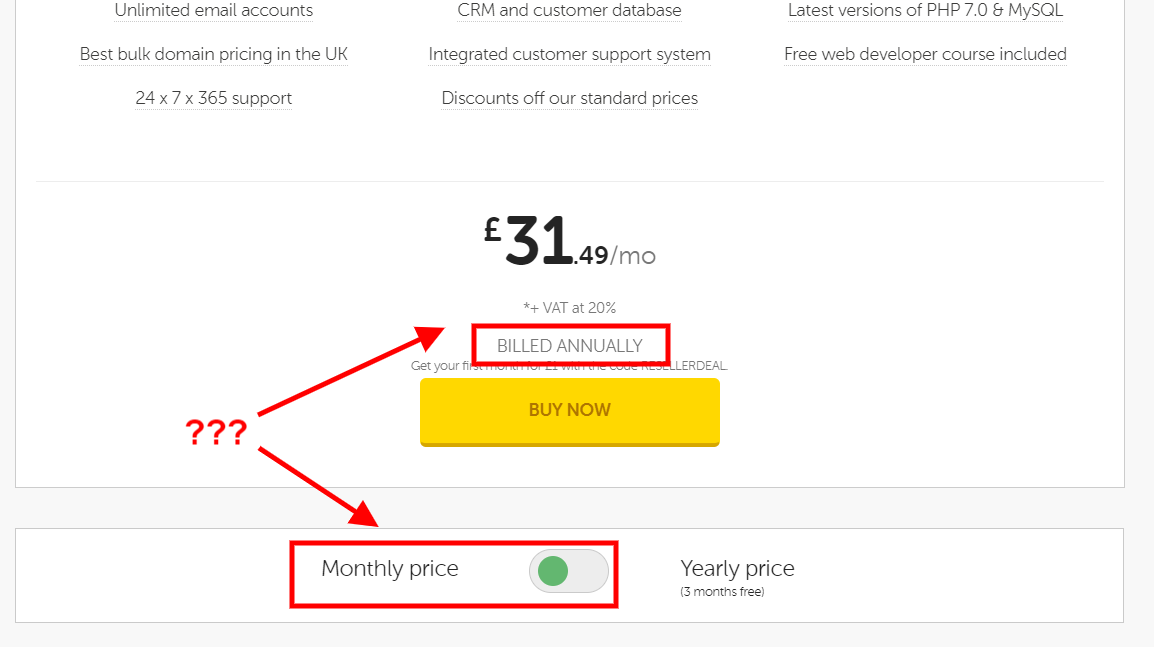This screenshot has height=647, width=1154.
Task: Open Integrated customer support system feature
Action: click(569, 54)
